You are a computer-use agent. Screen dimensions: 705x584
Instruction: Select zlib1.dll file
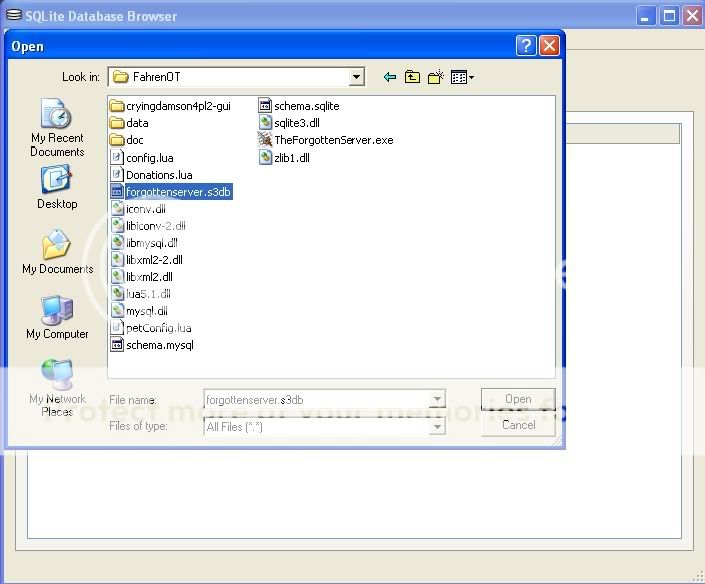pos(284,158)
